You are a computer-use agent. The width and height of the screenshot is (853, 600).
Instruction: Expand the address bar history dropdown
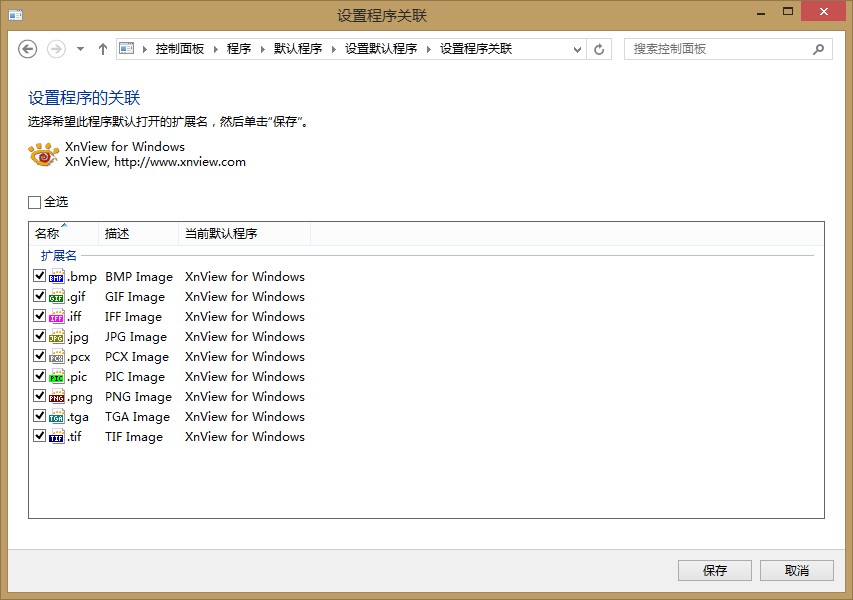click(x=577, y=50)
